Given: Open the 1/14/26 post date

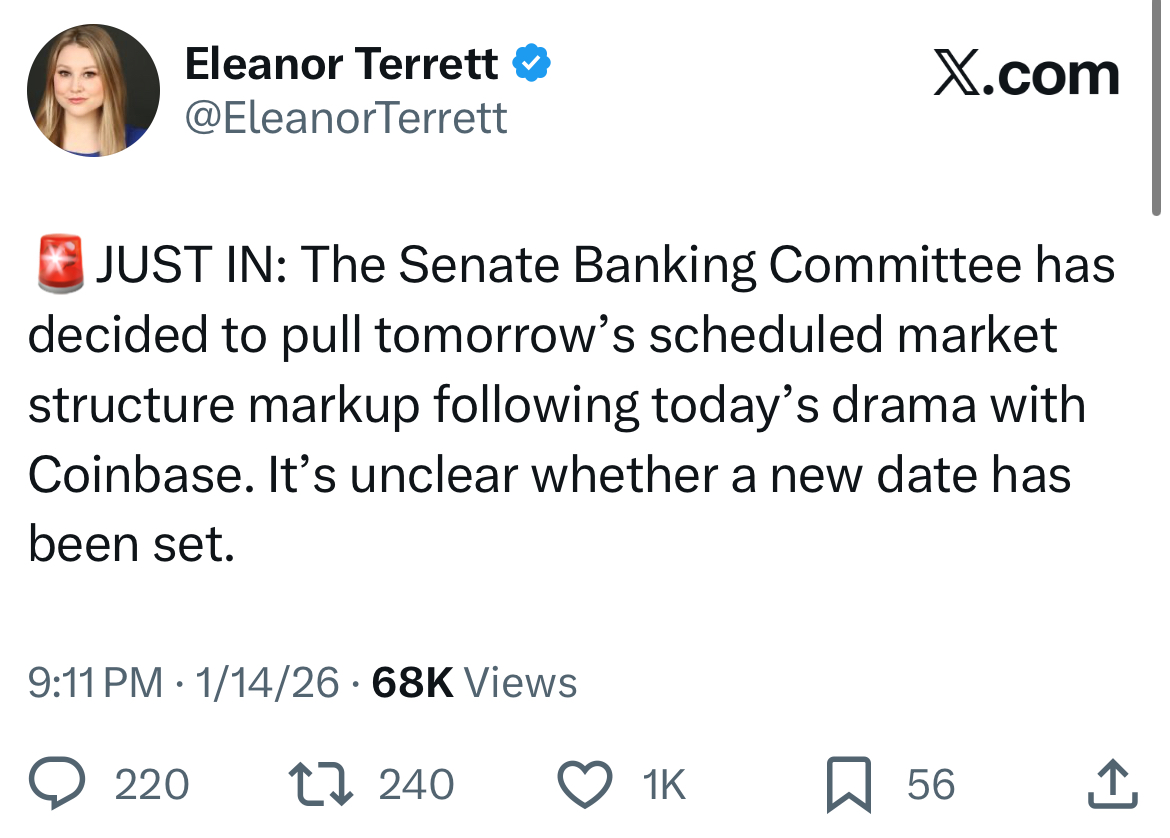Looking at the screenshot, I should 267,682.
